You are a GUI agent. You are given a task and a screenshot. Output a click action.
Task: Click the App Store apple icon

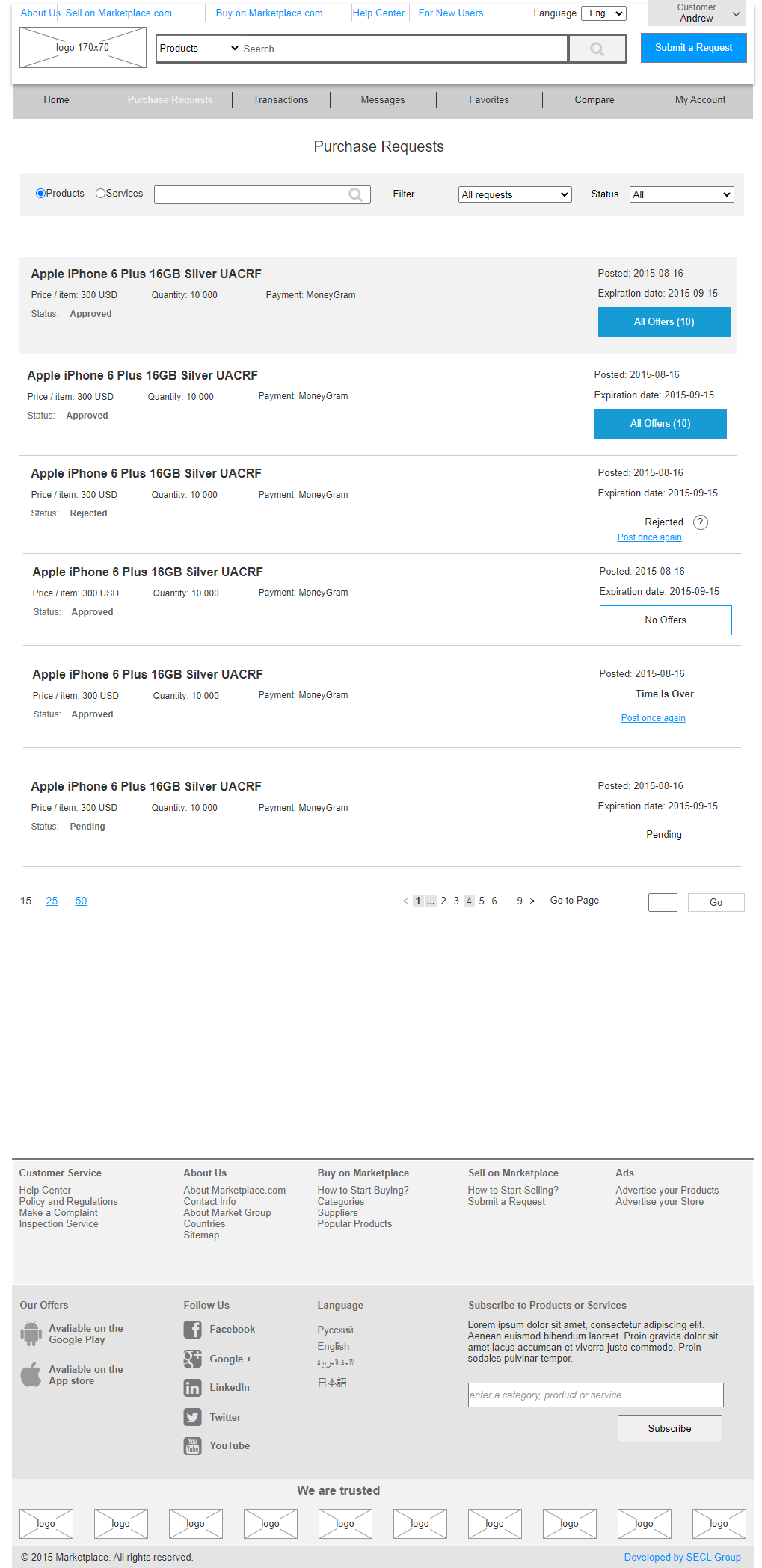pos(31,1375)
